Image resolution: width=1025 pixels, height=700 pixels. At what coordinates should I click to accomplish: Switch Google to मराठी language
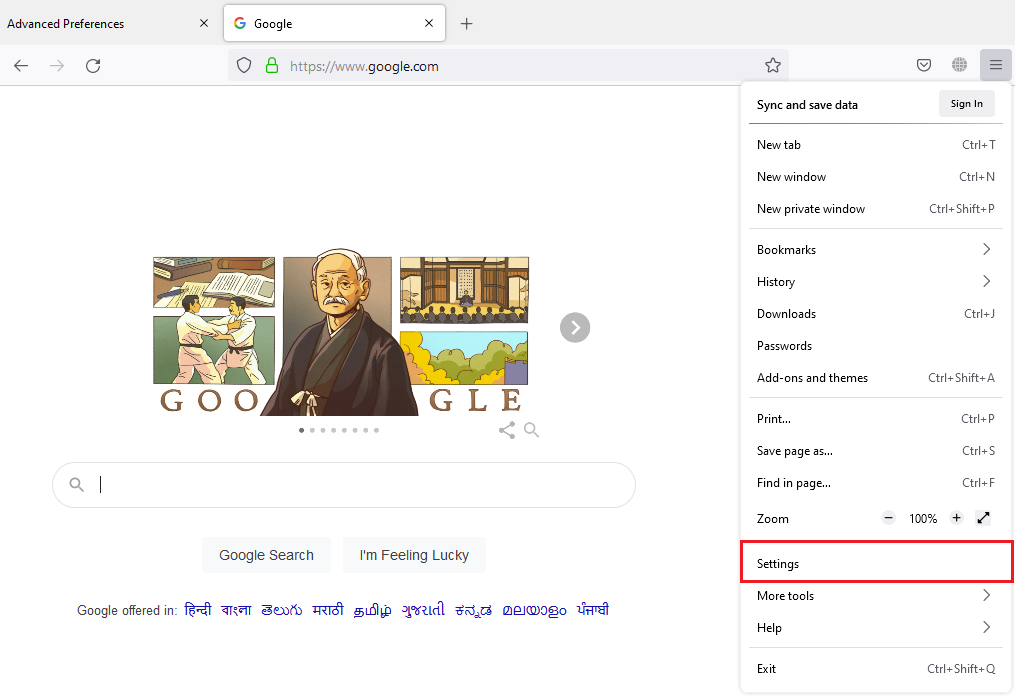[x=328, y=610]
